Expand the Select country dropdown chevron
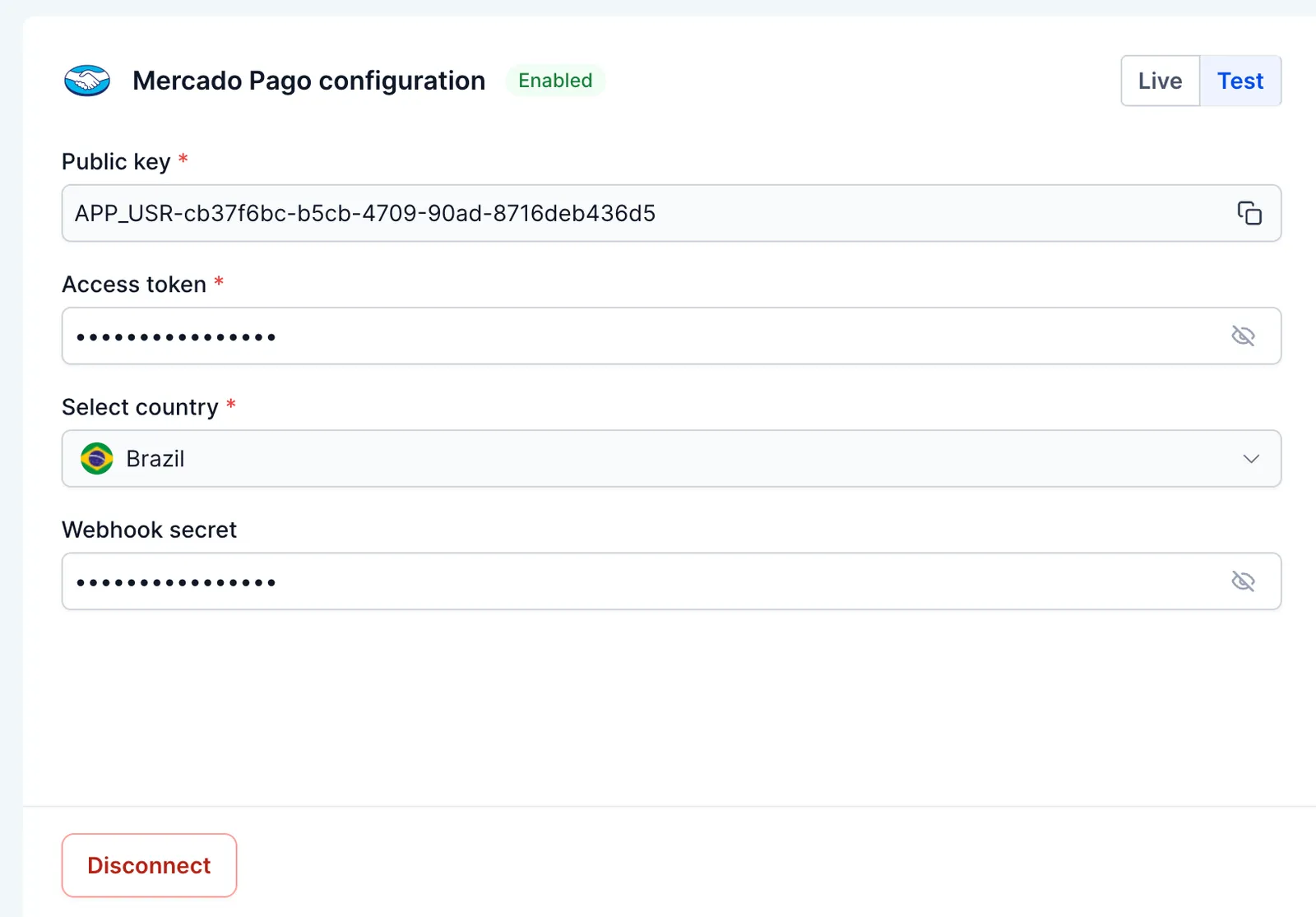This screenshot has height=917, width=1316. click(x=1251, y=459)
